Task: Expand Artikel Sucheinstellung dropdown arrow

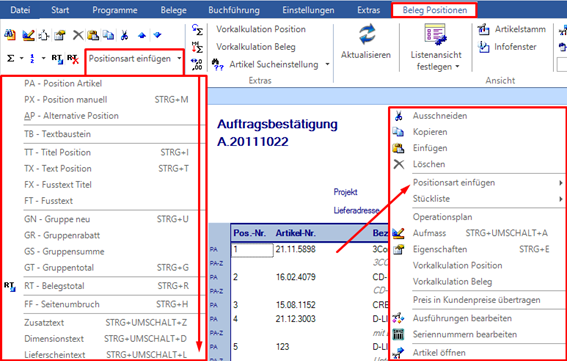Action: coord(327,64)
